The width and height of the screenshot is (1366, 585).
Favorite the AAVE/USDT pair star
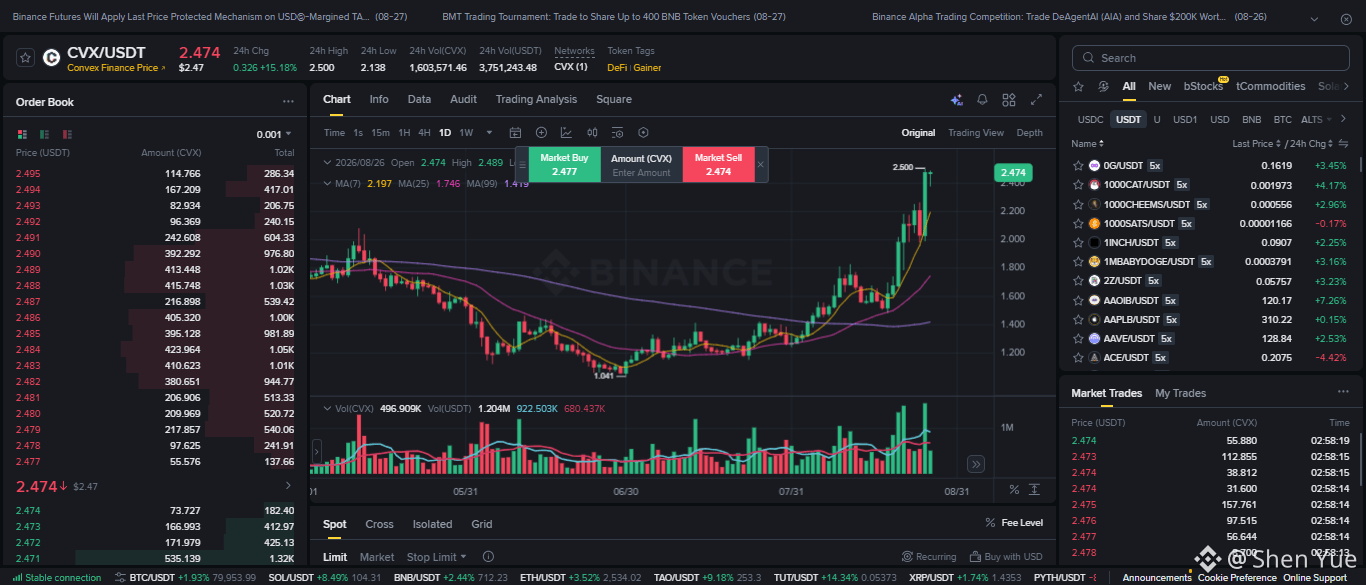pos(1078,338)
